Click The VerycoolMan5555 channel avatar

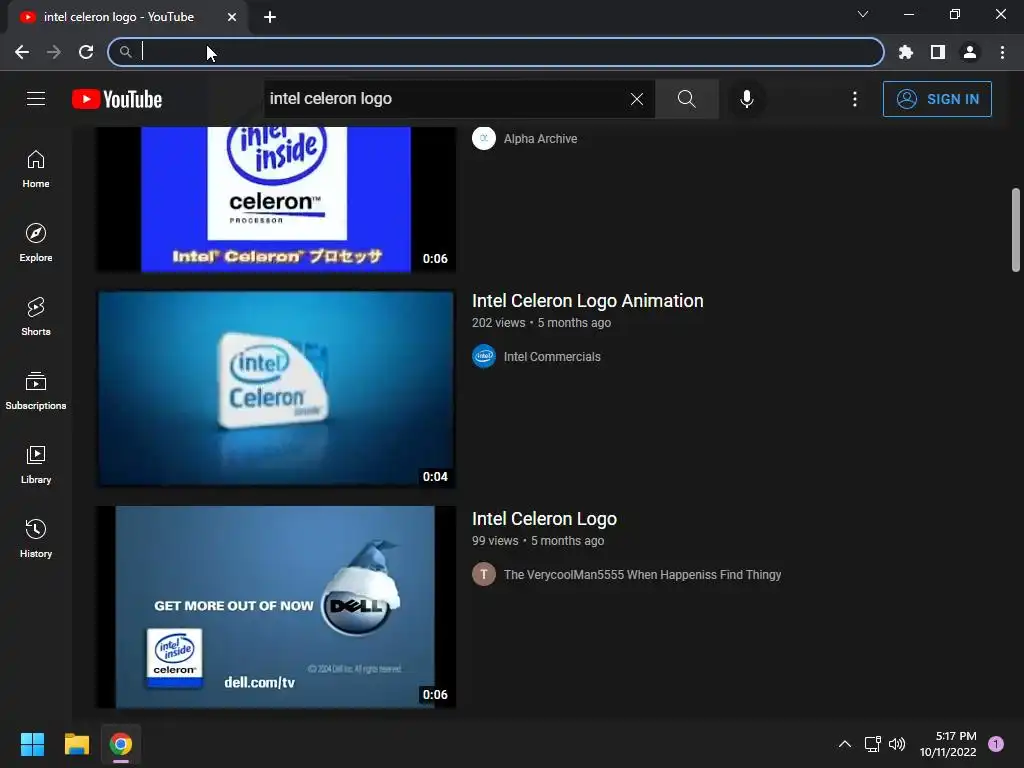(484, 574)
